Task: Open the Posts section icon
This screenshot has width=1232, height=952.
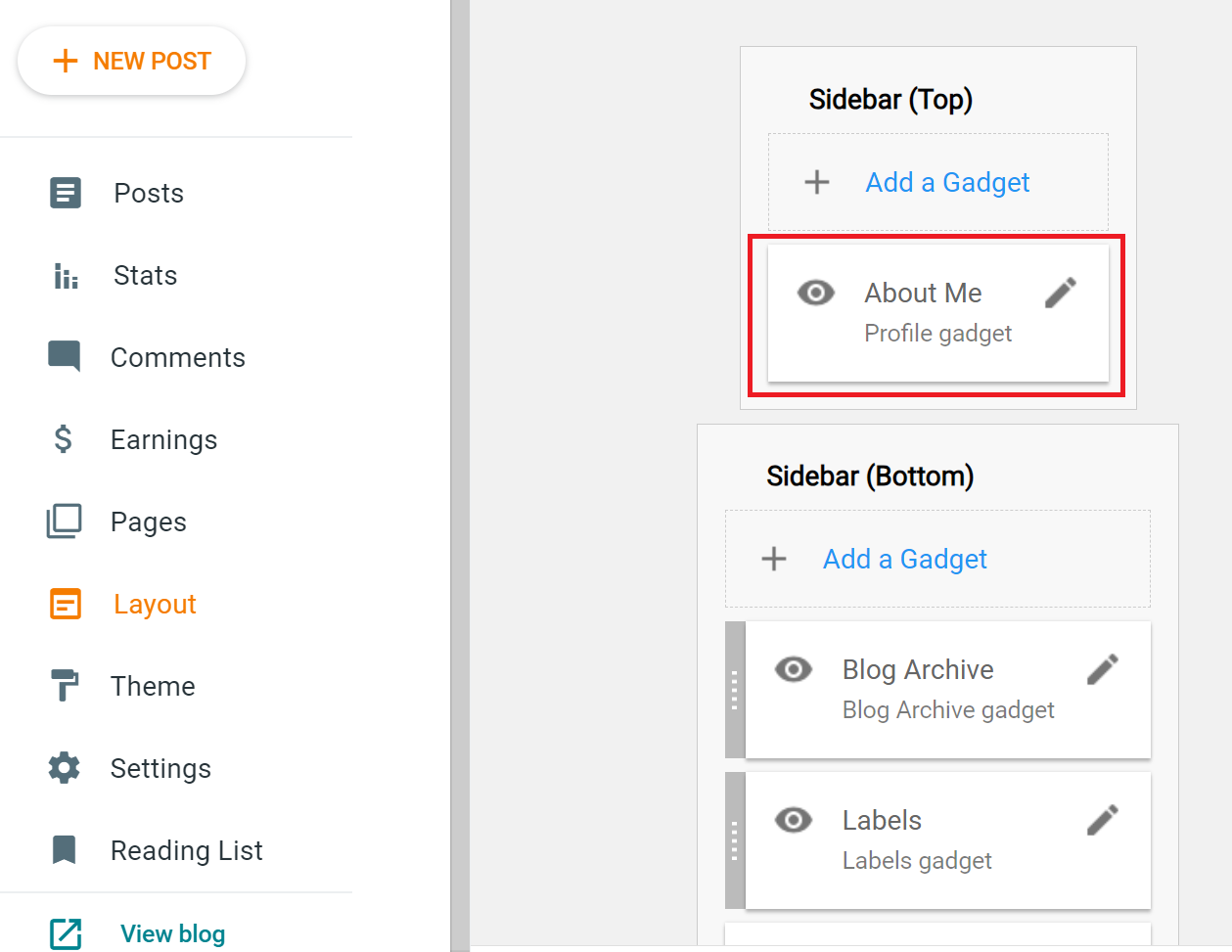Action: [65, 193]
